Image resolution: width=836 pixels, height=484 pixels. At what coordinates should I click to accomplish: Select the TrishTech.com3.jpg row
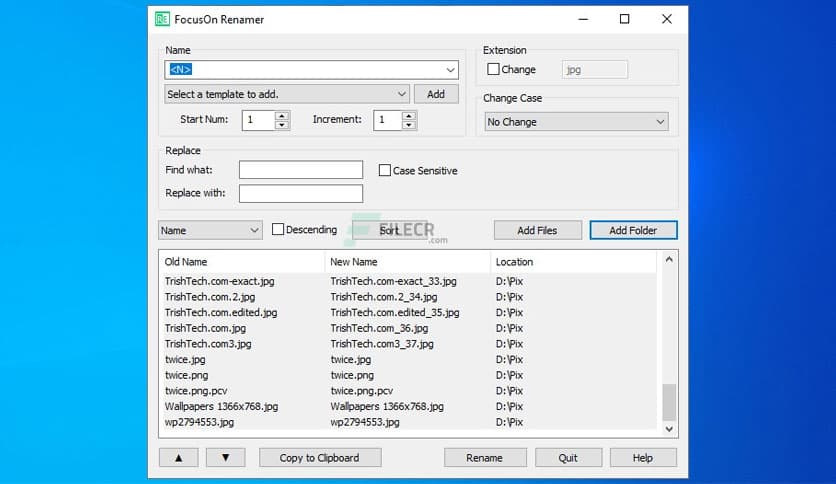click(x=408, y=344)
